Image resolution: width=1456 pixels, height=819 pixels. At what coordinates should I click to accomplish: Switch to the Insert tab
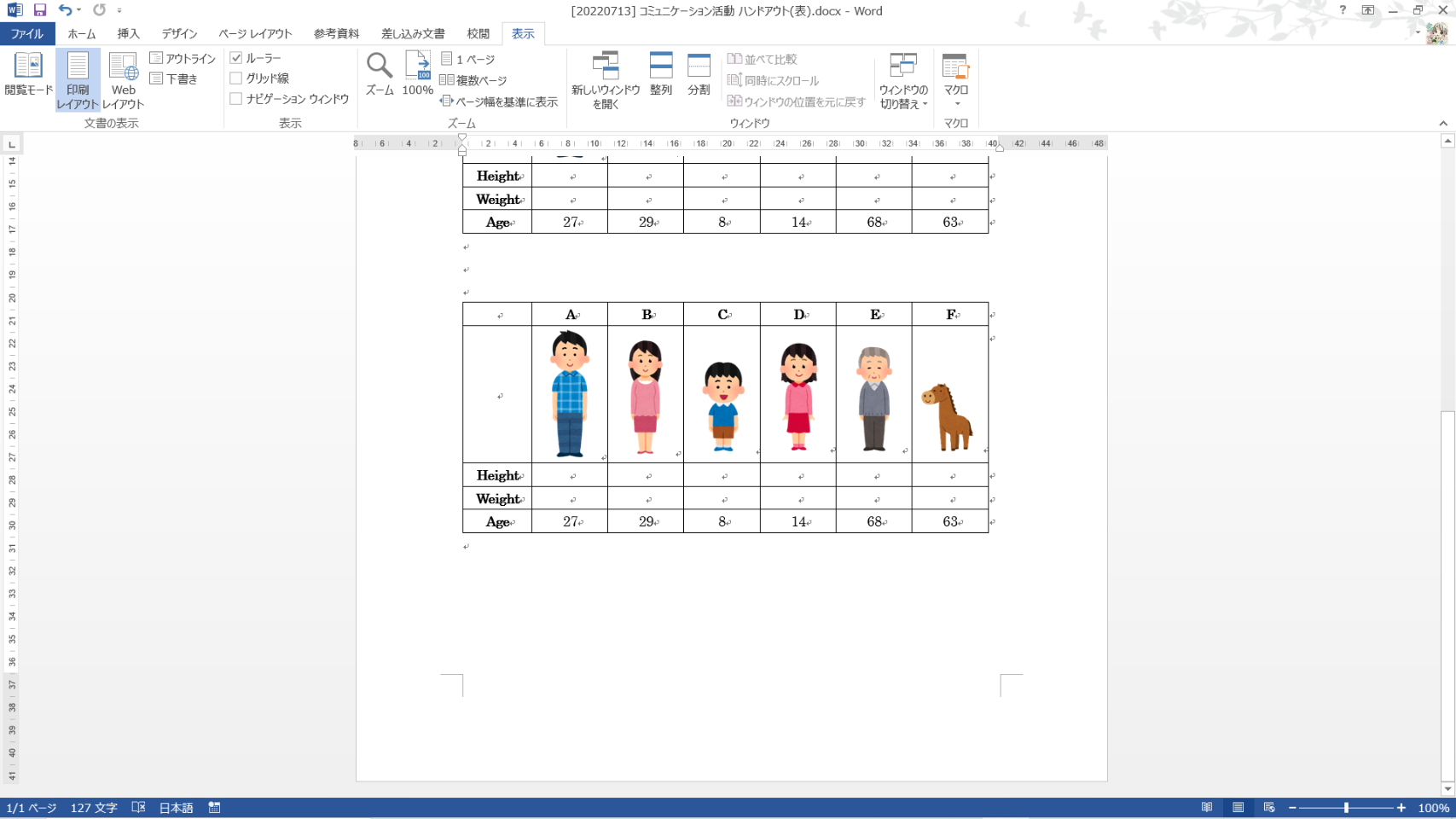pos(128,34)
